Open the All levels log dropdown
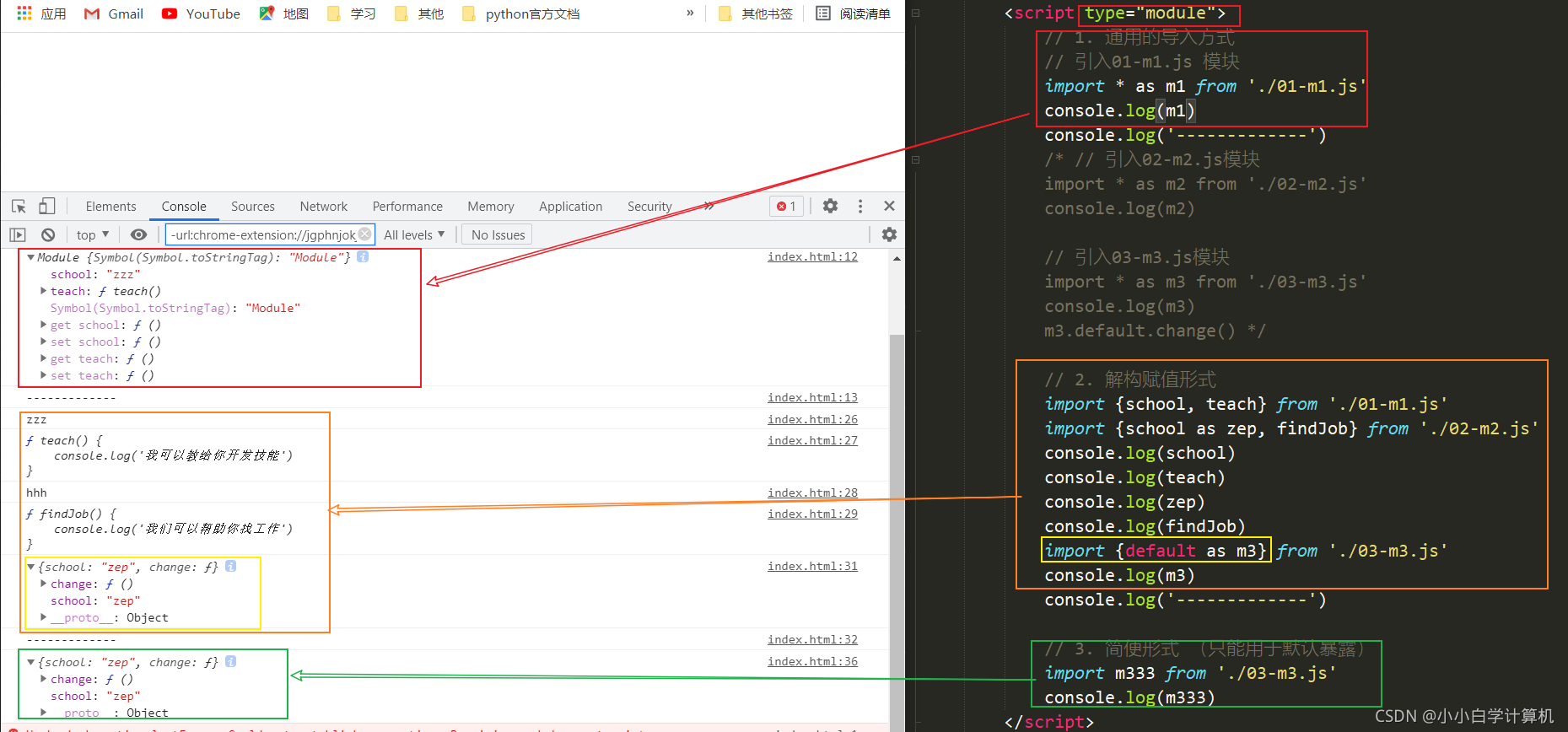Viewport: 1568px width, 732px height. click(414, 234)
